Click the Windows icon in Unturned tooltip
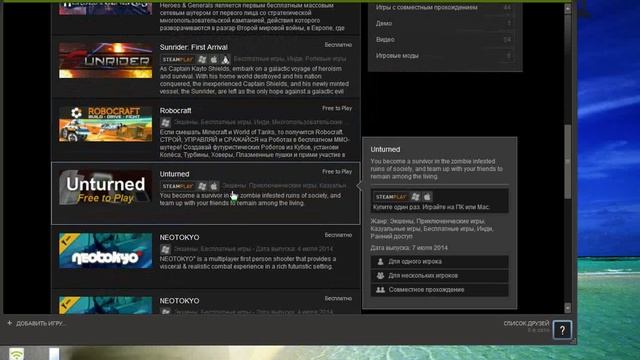The image size is (640, 360). tap(415, 197)
